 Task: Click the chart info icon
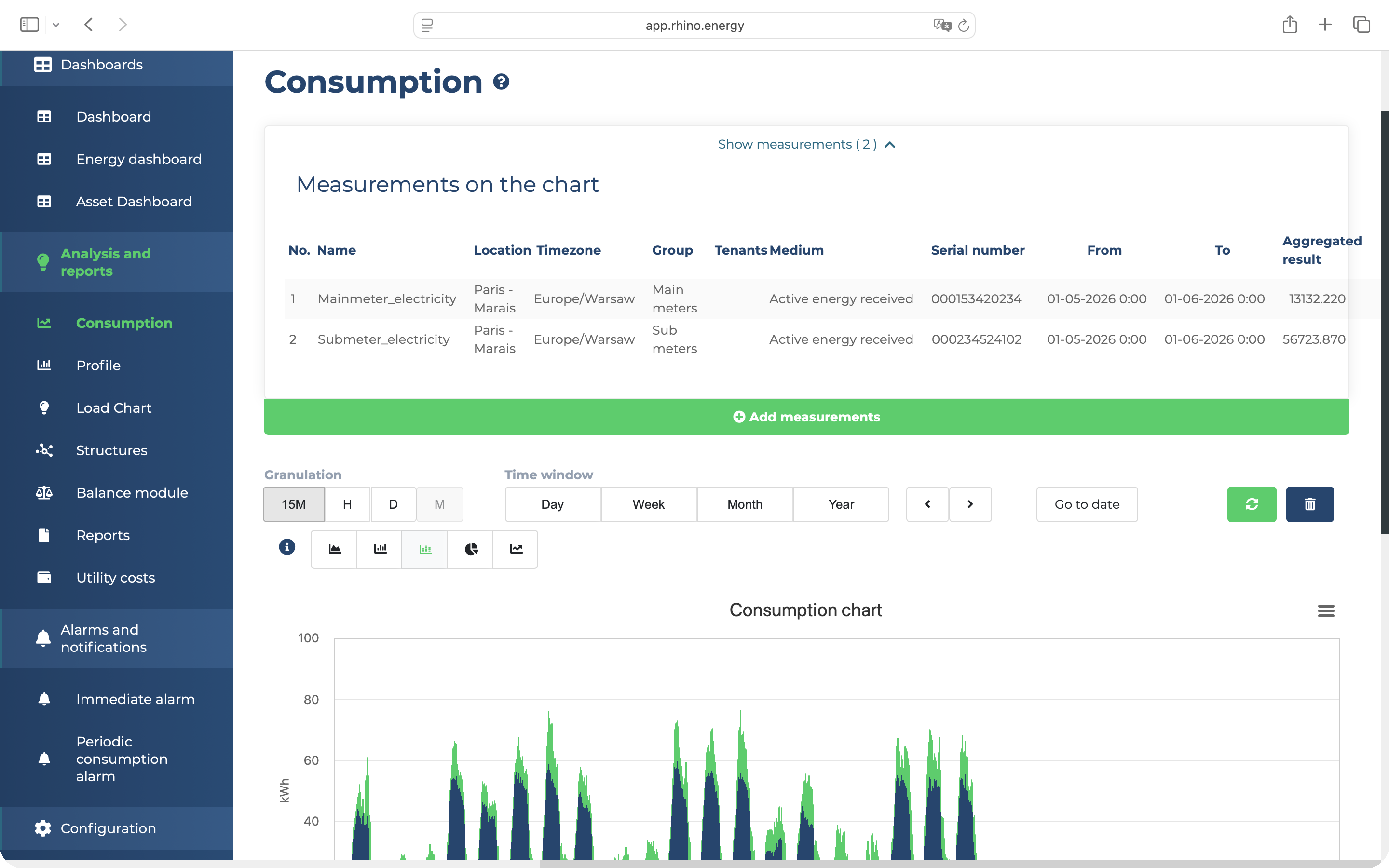pyautogui.click(x=287, y=547)
